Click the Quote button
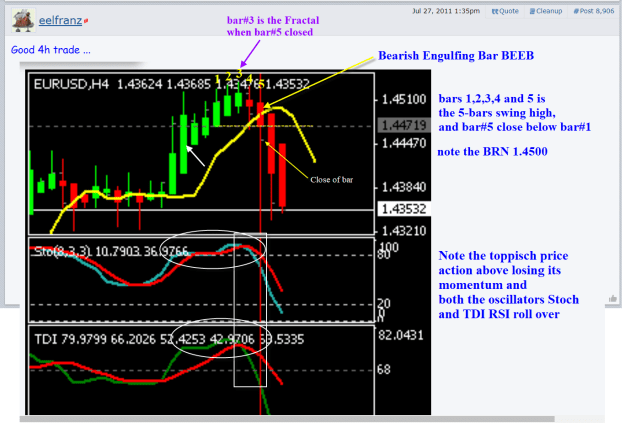This screenshot has width=625, height=427. (505, 11)
